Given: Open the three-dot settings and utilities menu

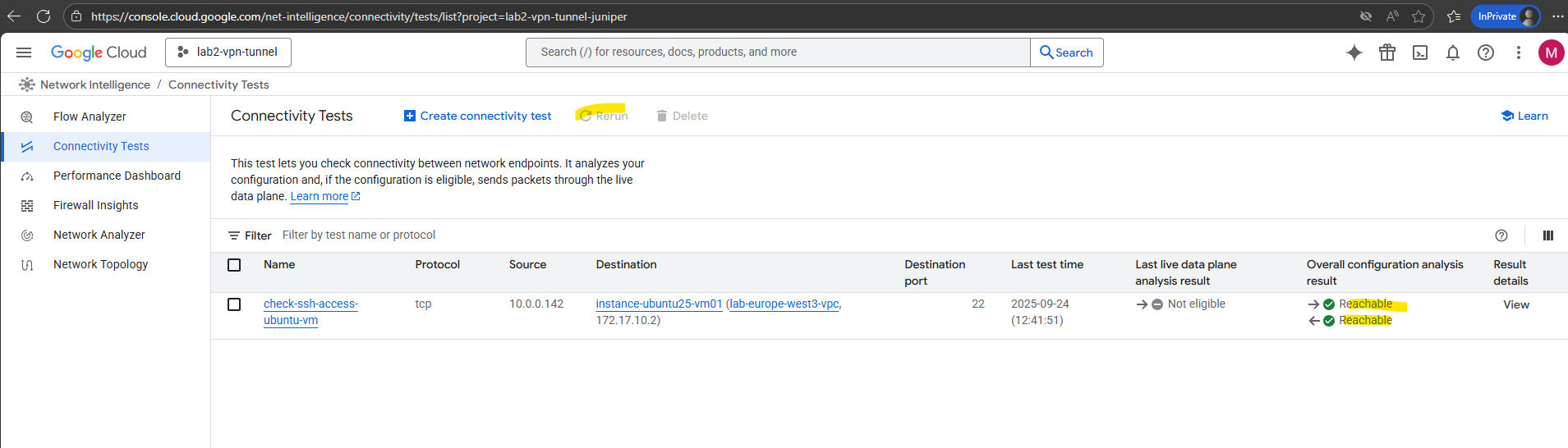Looking at the screenshot, I should (1519, 53).
